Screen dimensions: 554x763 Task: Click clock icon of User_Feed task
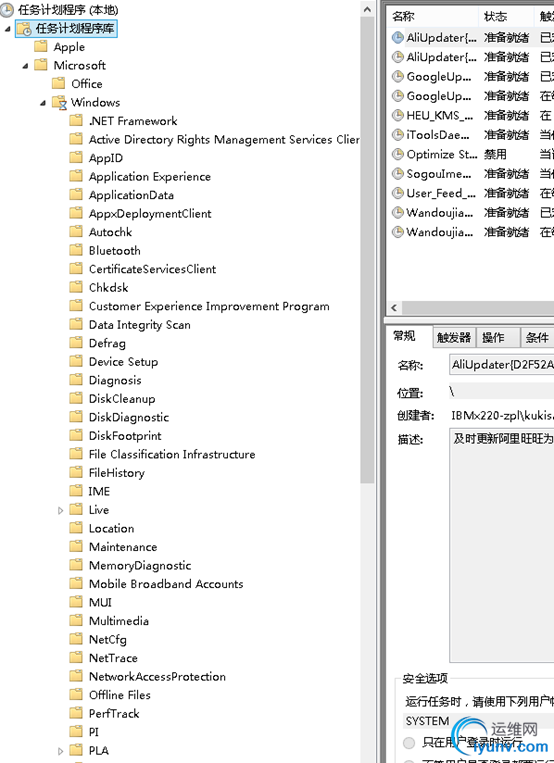(x=398, y=193)
